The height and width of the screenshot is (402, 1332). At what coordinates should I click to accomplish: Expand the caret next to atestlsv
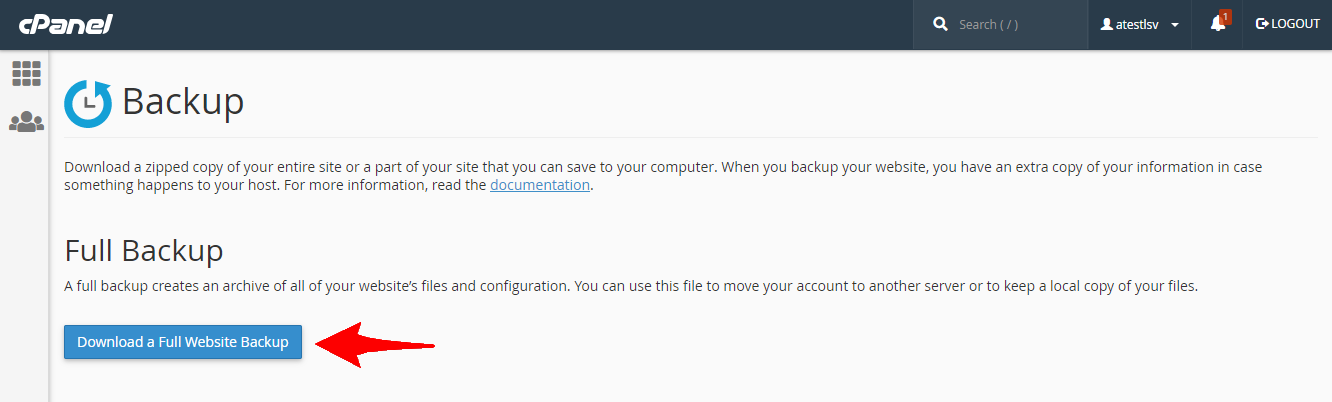click(x=1175, y=25)
